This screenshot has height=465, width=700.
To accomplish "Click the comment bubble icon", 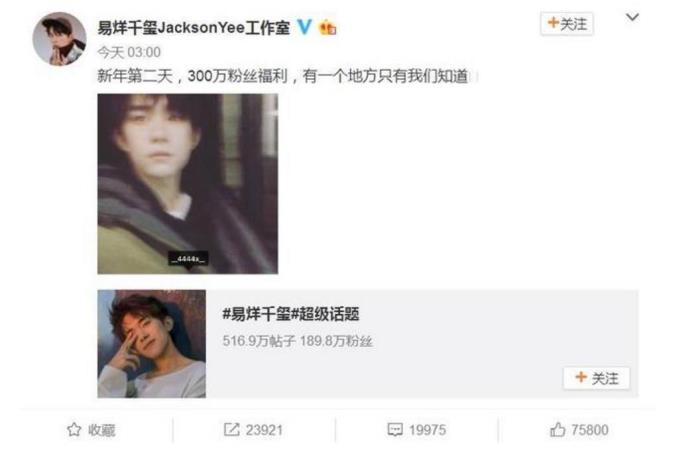I will pyautogui.click(x=395, y=430).
